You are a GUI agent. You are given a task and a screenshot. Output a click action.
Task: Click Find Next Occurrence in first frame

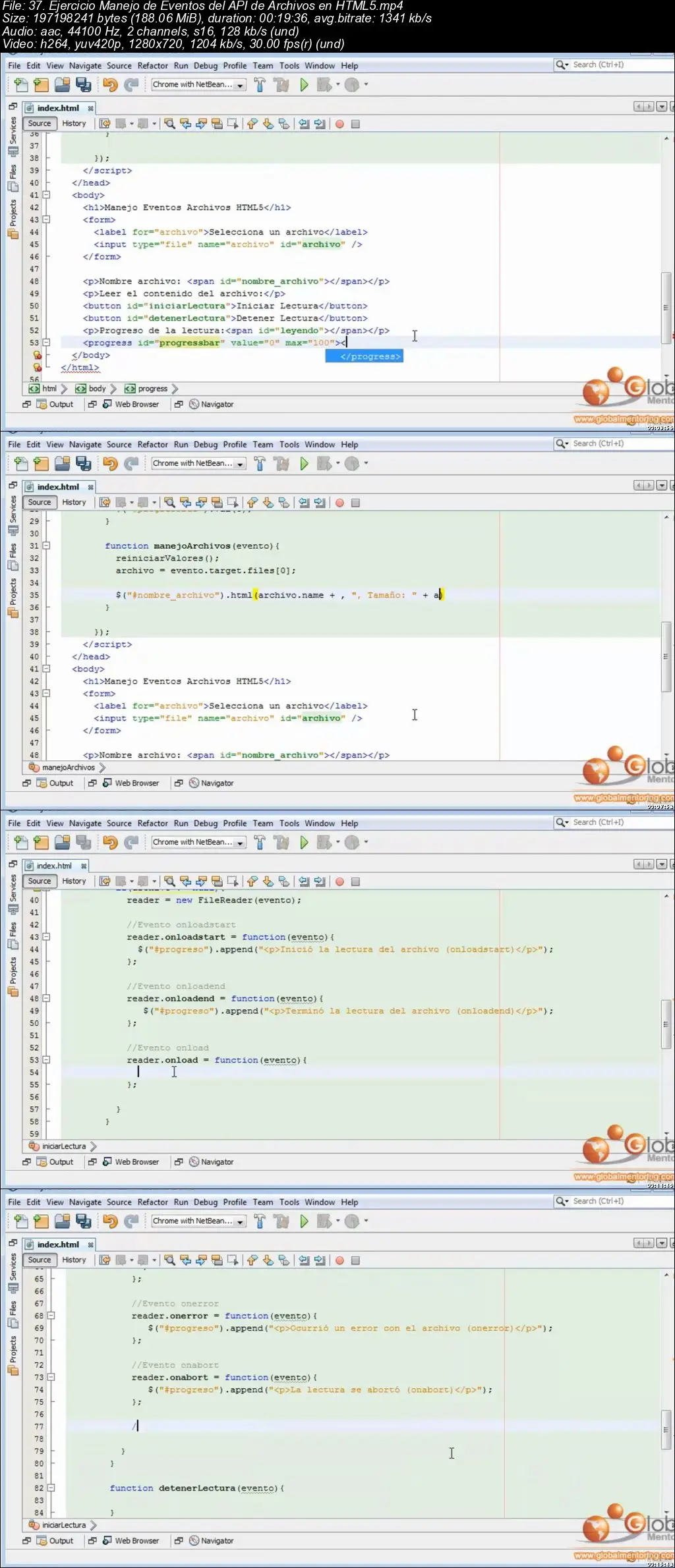tap(202, 124)
